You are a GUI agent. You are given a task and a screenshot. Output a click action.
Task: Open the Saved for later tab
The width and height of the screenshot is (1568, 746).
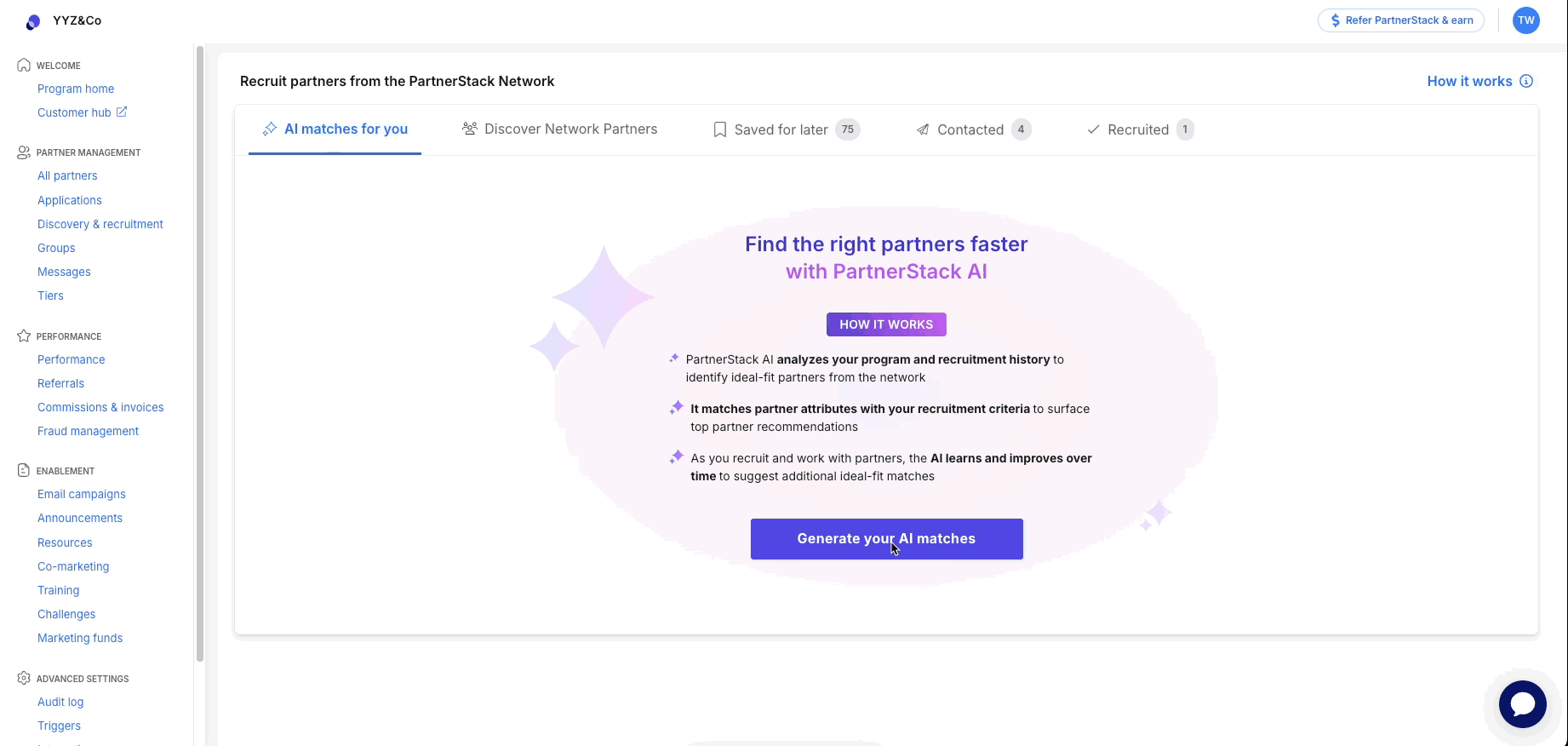point(787,129)
